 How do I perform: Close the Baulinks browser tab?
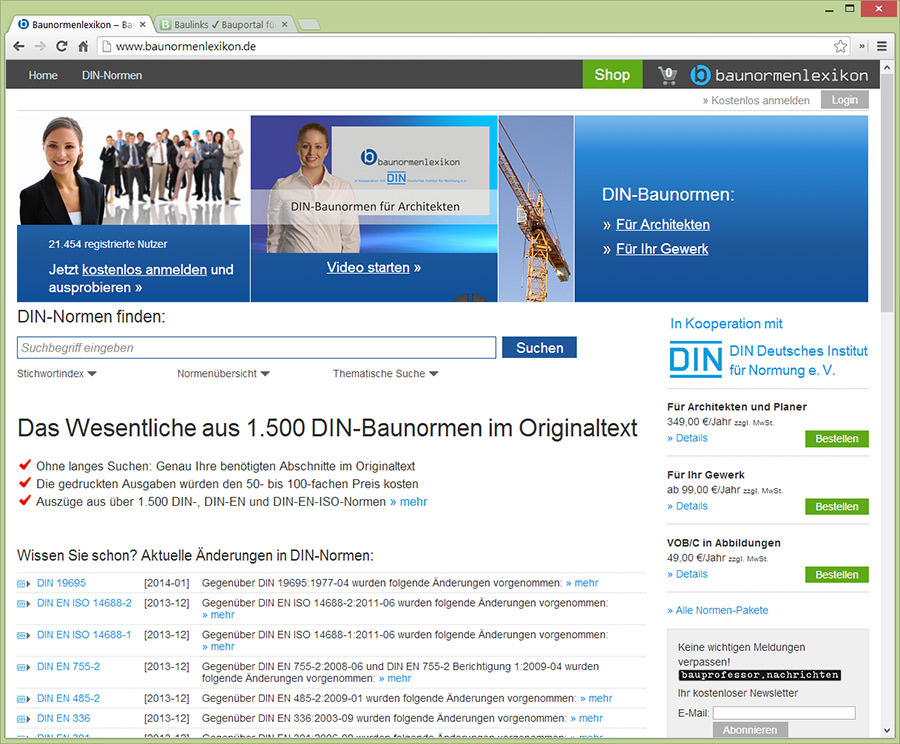point(285,25)
